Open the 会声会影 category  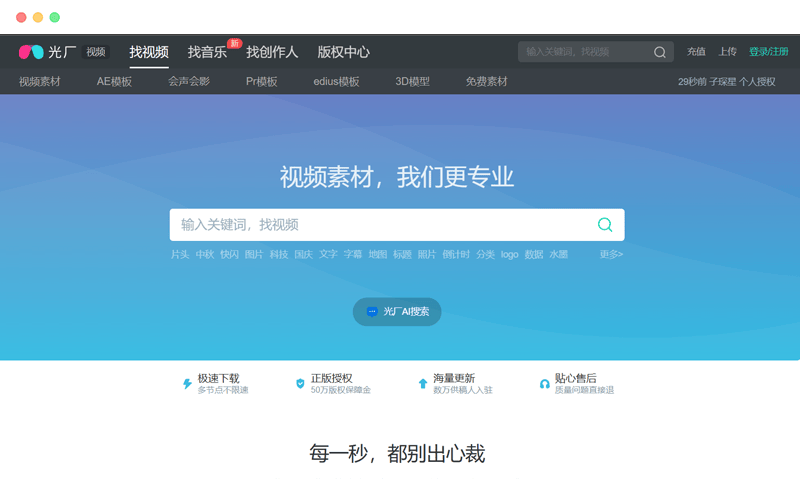click(189, 82)
